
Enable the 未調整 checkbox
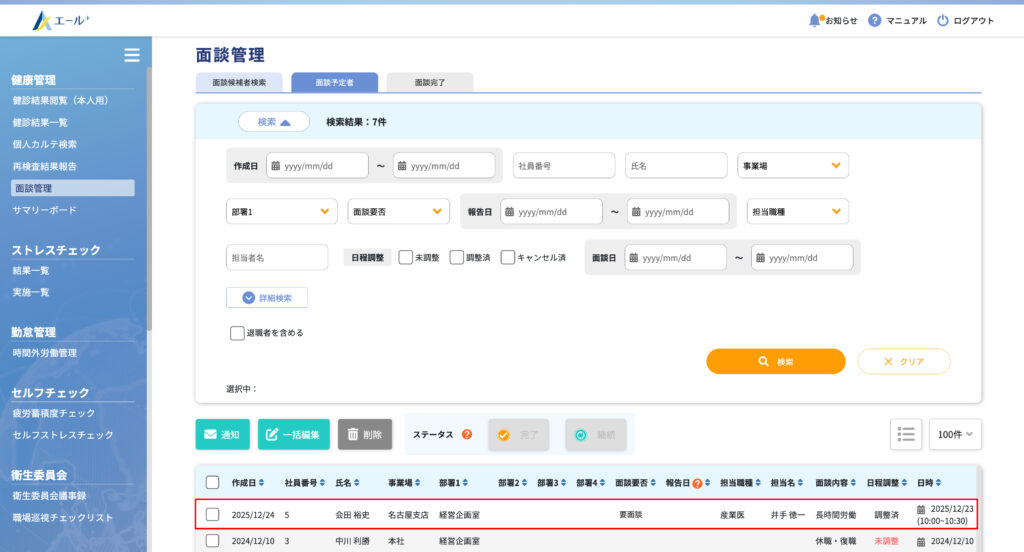point(406,257)
